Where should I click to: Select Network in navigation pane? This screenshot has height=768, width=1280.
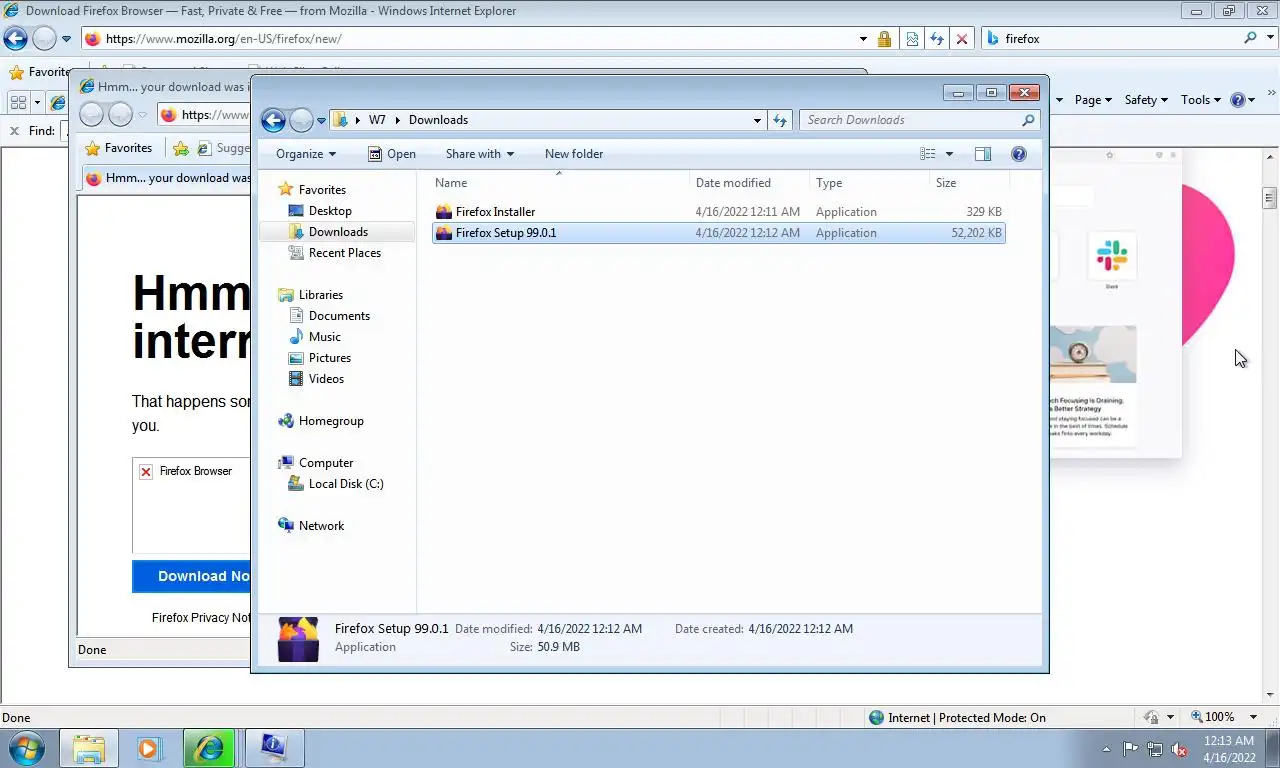coord(311,526)
